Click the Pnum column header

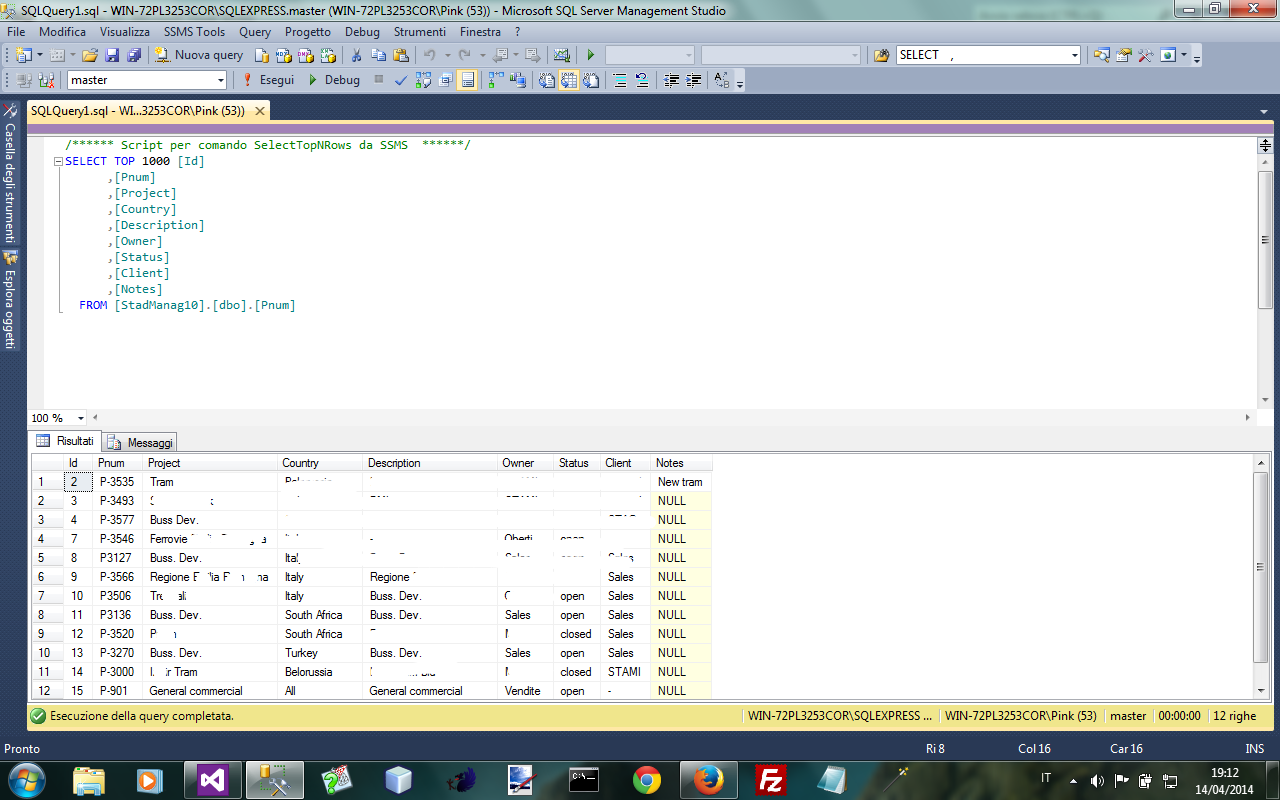tap(119, 463)
